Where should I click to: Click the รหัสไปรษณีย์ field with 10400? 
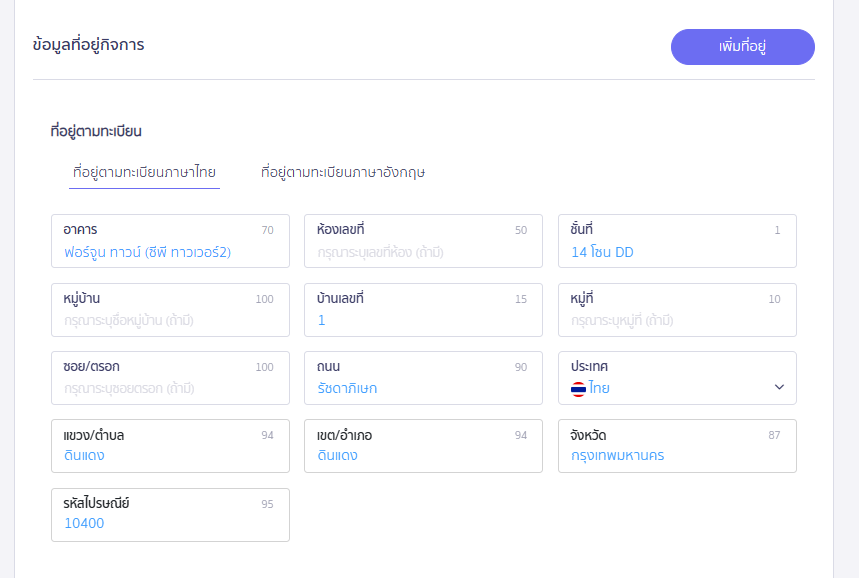169,523
